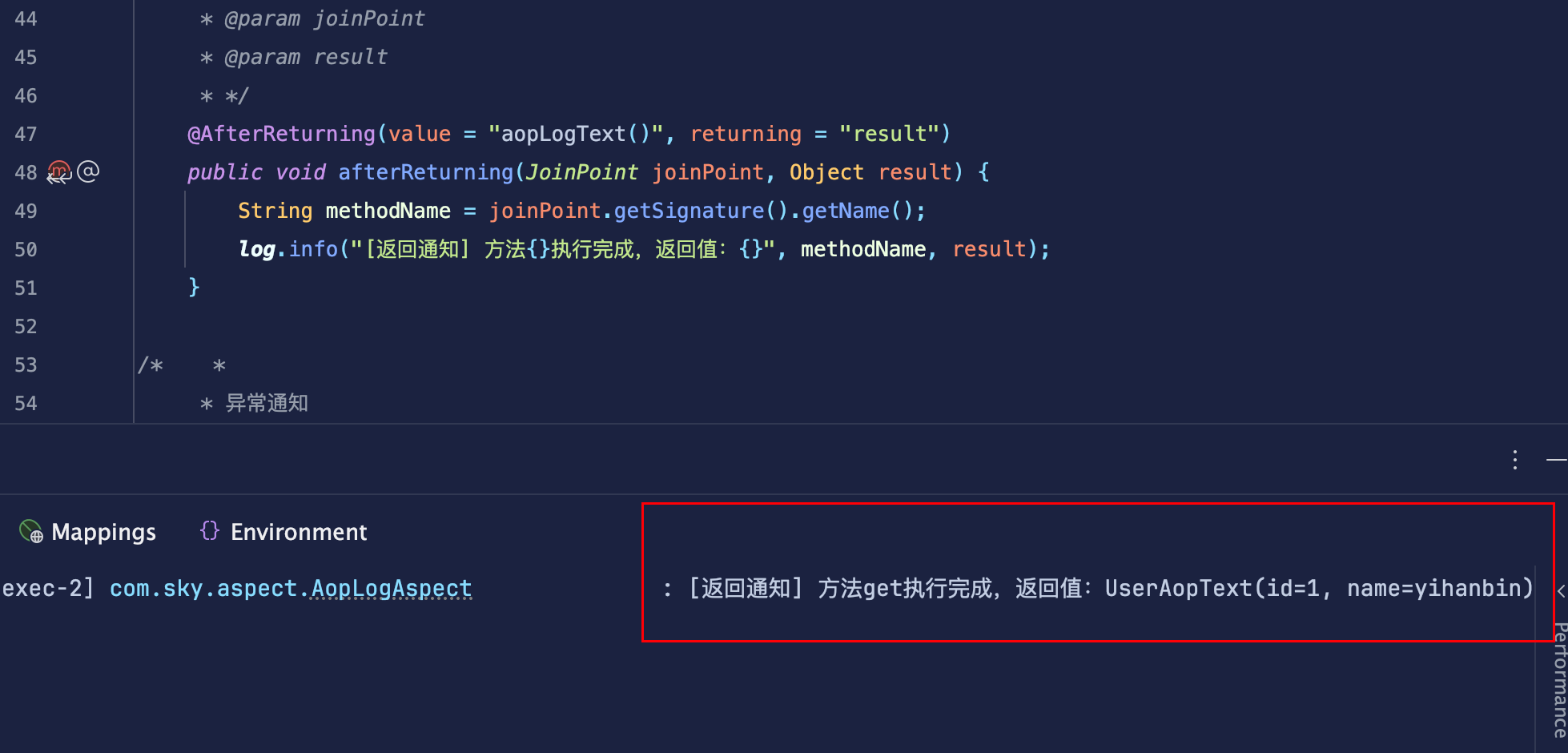
Task: Click the globe icon next to Mappings
Action: point(30,531)
